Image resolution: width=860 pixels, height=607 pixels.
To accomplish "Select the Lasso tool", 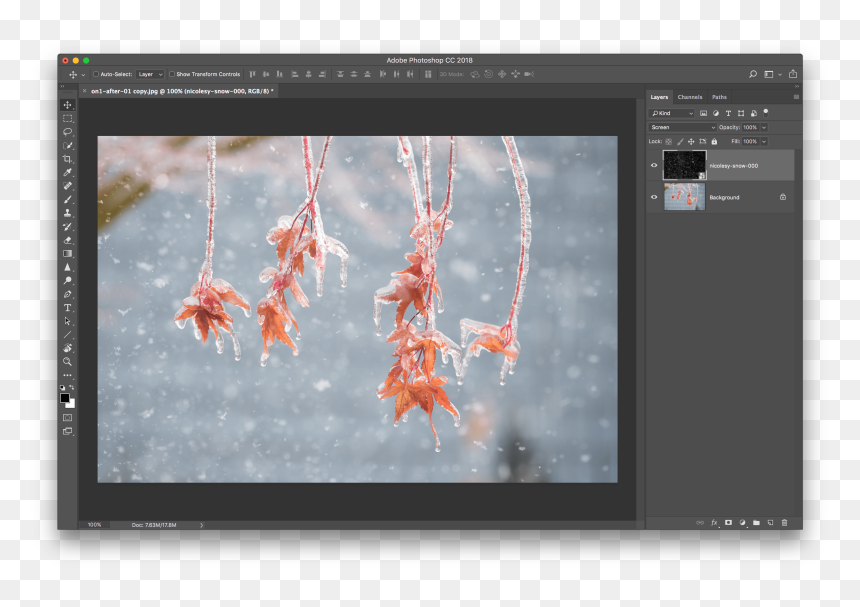I will [x=67, y=132].
